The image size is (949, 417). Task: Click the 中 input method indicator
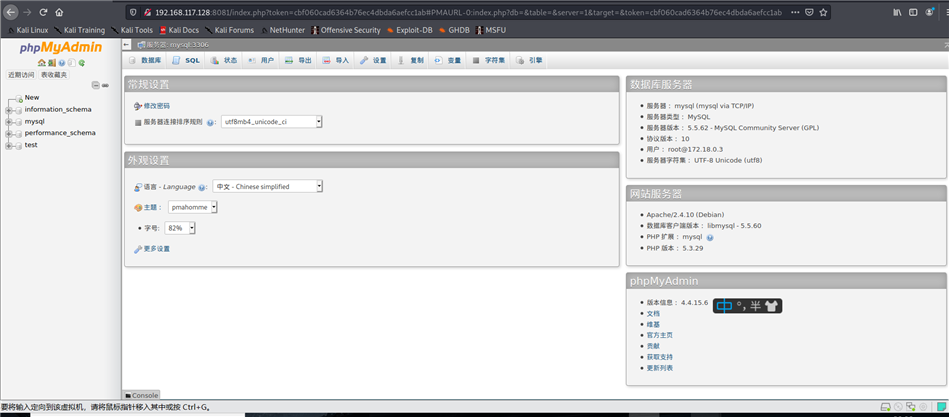pos(724,306)
